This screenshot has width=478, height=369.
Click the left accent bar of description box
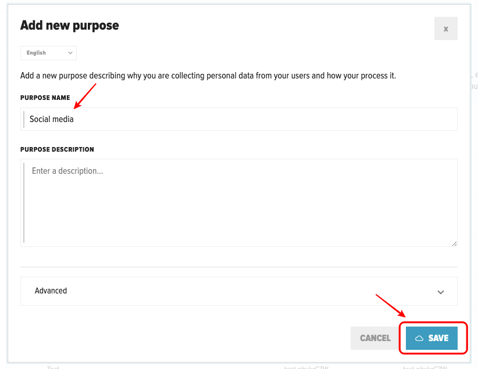[x=24, y=203]
